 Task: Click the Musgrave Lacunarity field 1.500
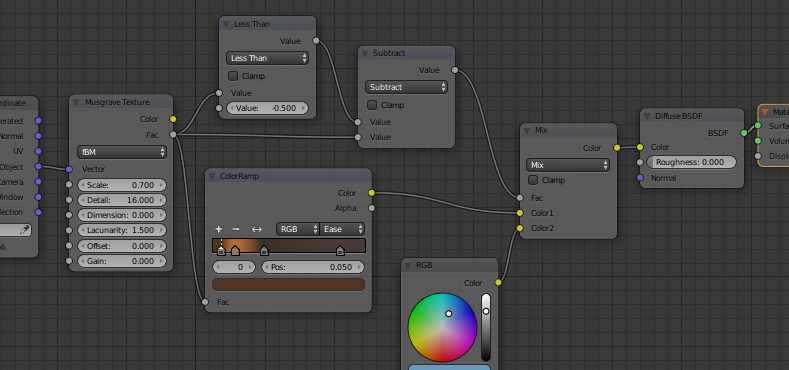(121, 230)
